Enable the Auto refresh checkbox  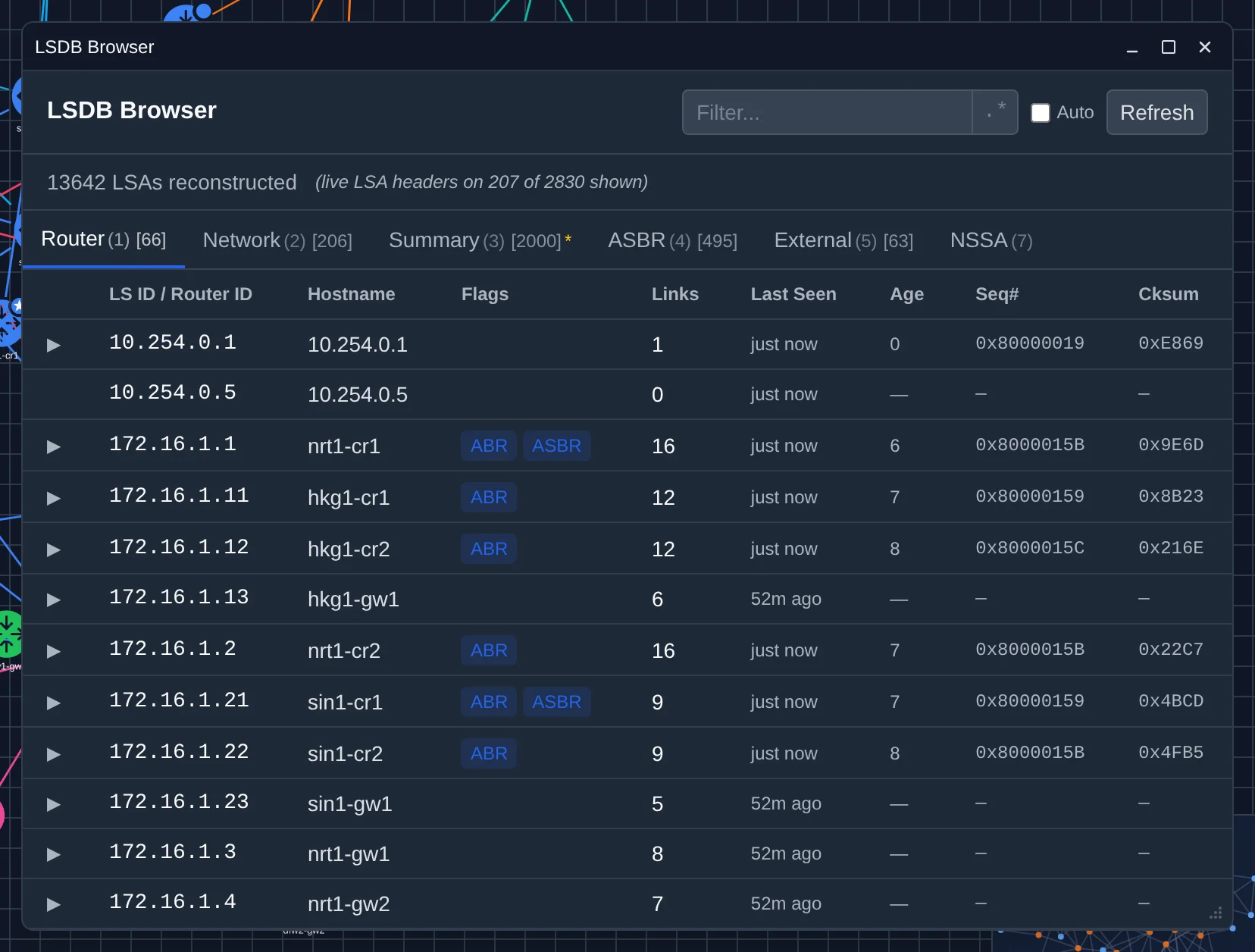tap(1041, 113)
